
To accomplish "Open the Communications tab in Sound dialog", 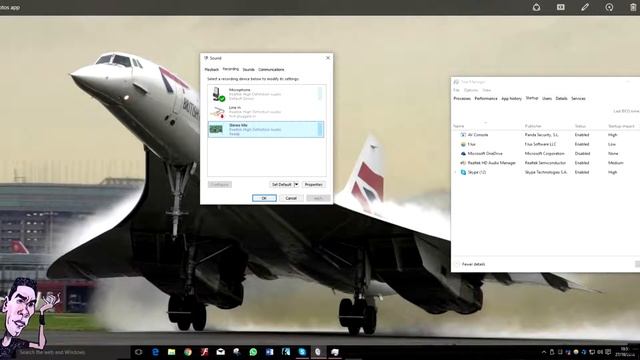I will pyautogui.click(x=271, y=69).
